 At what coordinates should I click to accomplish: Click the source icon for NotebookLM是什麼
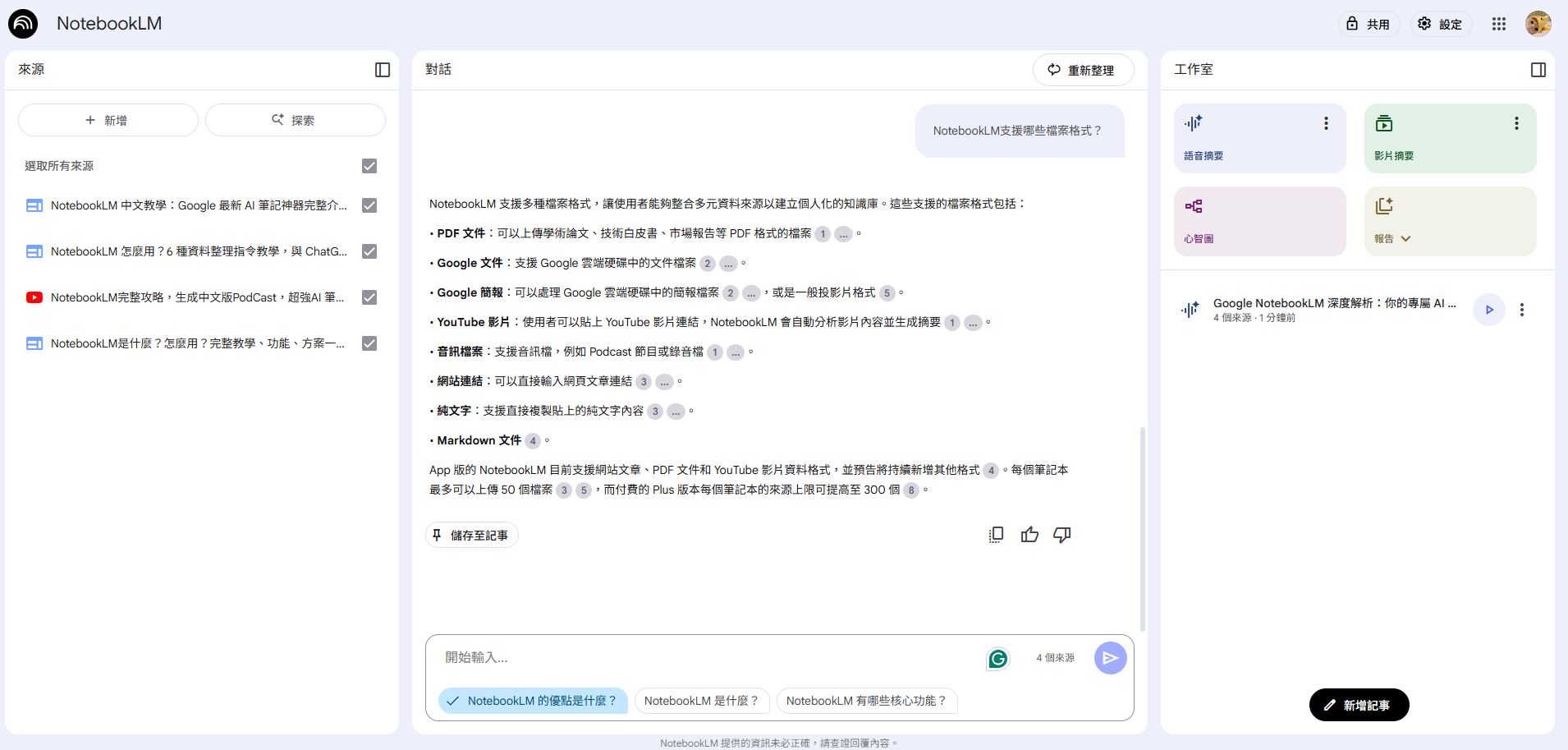pos(34,343)
